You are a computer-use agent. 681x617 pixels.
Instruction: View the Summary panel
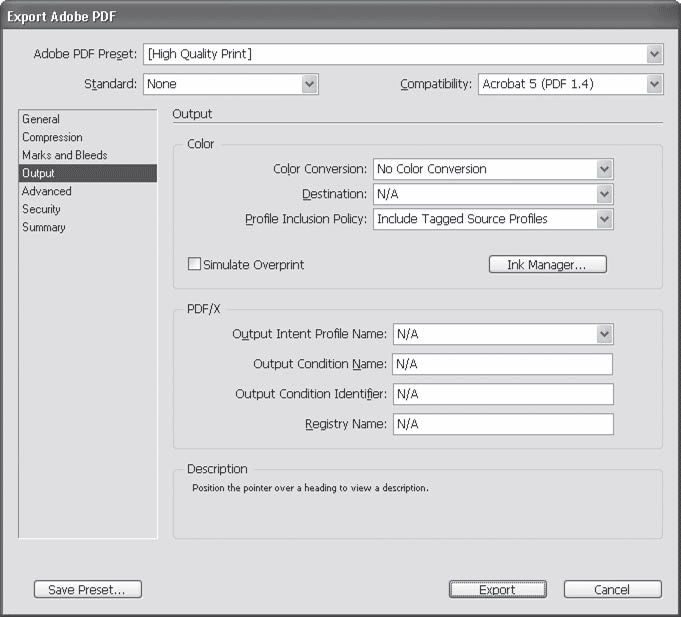[44, 227]
